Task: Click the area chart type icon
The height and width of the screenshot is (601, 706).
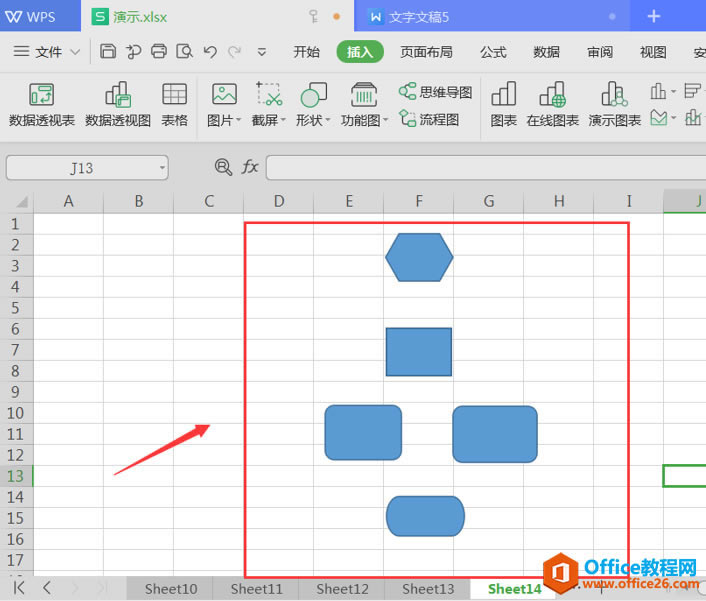Action: tap(658, 118)
